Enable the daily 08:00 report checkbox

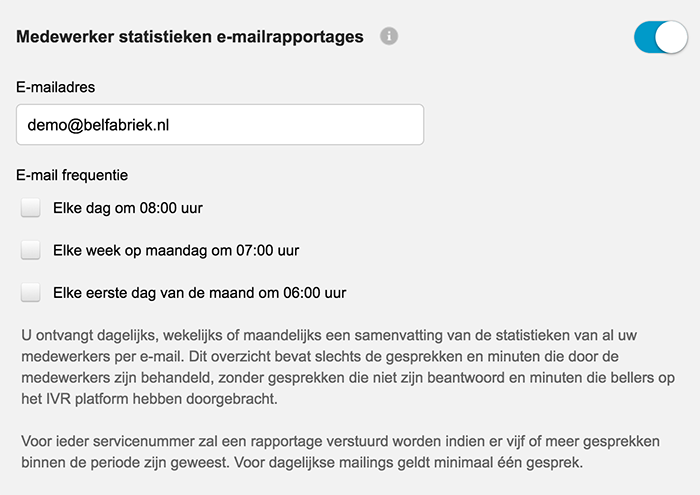pos(31,208)
